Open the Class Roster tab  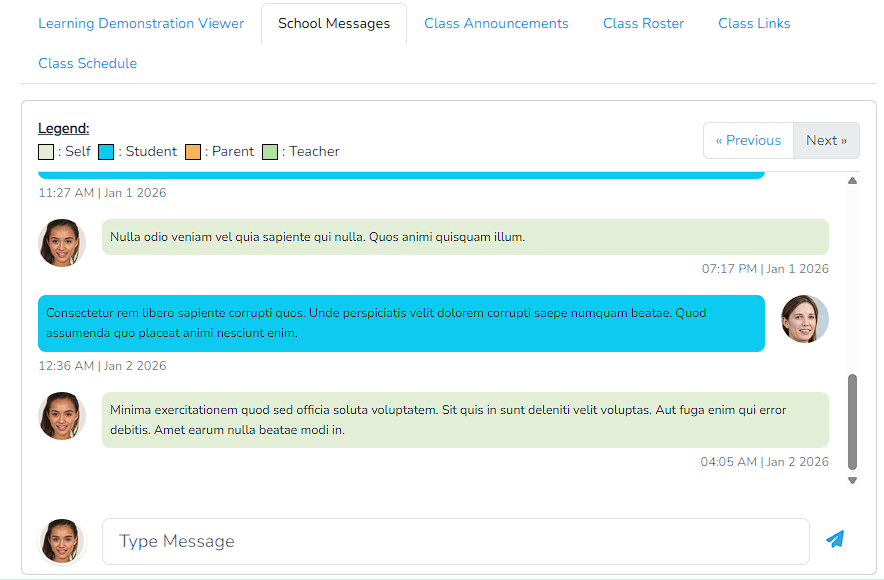(643, 23)
